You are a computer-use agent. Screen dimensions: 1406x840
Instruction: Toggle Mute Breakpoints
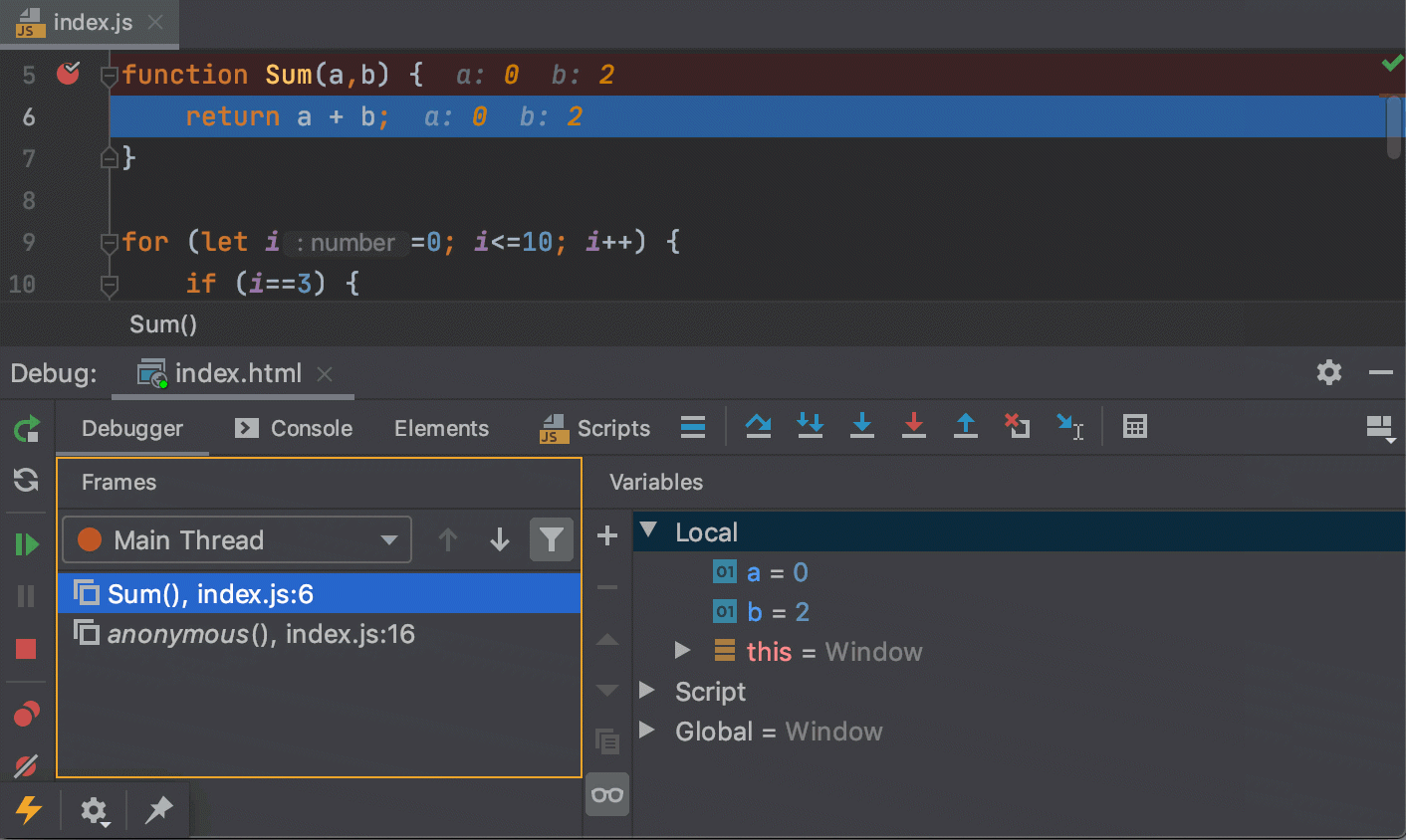pos(27,765)
